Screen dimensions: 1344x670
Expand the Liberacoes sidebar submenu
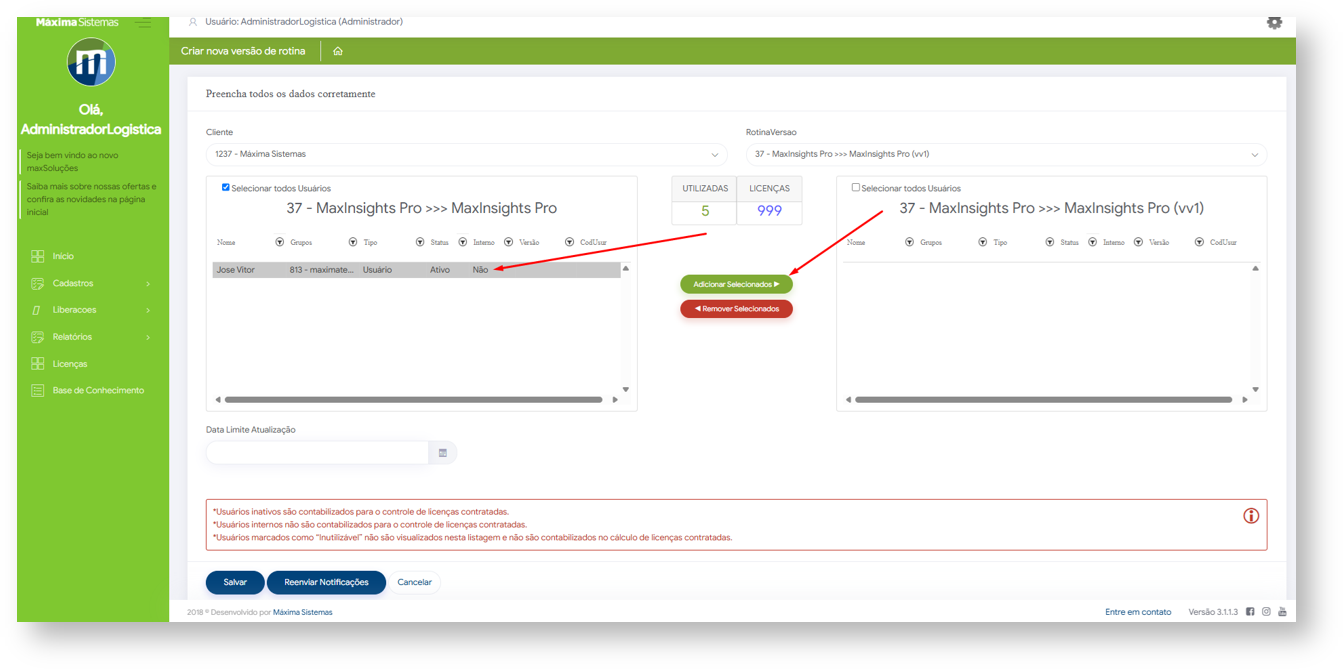[x=92, y=310]
